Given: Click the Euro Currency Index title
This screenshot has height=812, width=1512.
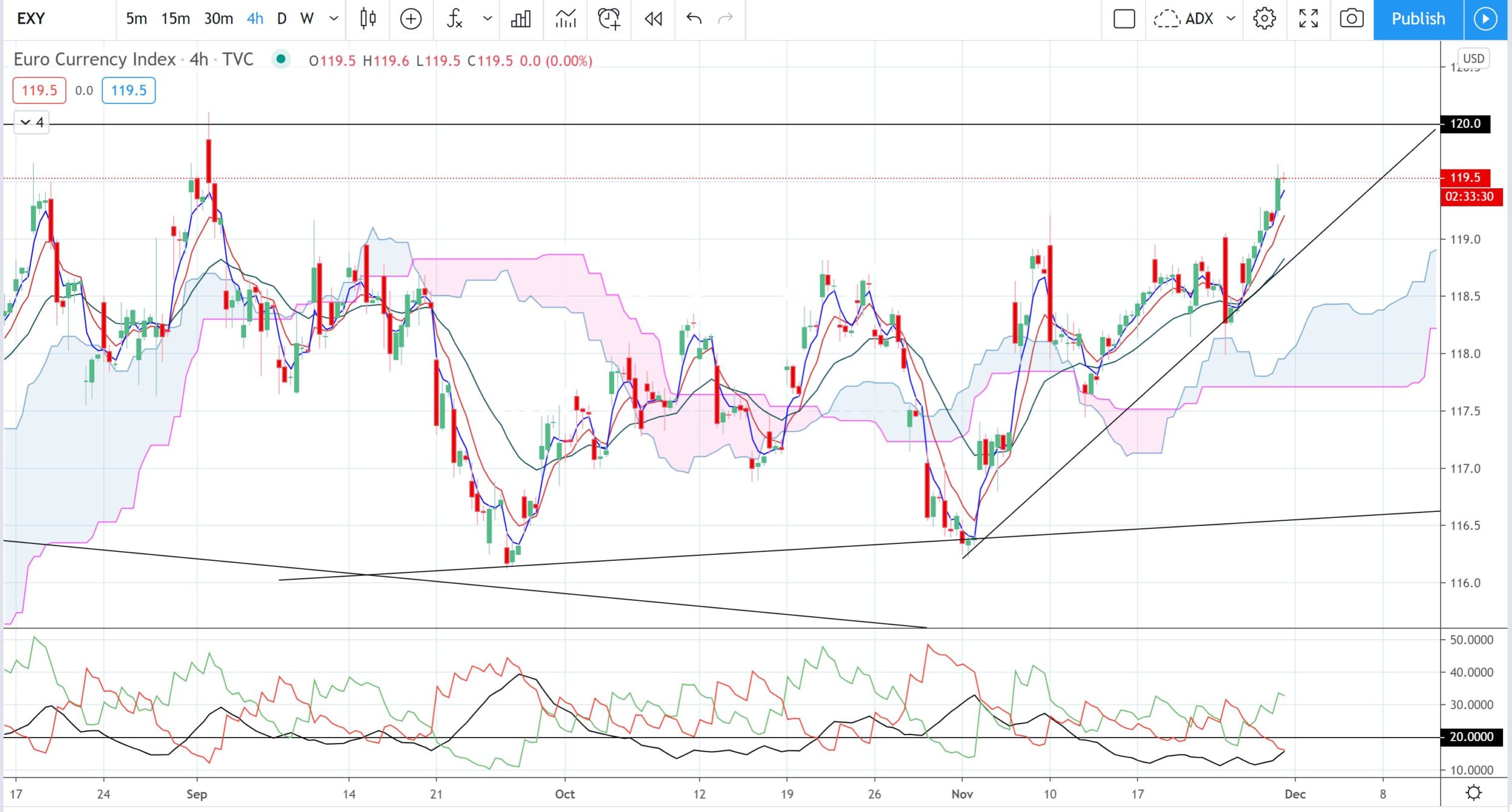Looking at the screenshot, I should click(x=94, y=59).
